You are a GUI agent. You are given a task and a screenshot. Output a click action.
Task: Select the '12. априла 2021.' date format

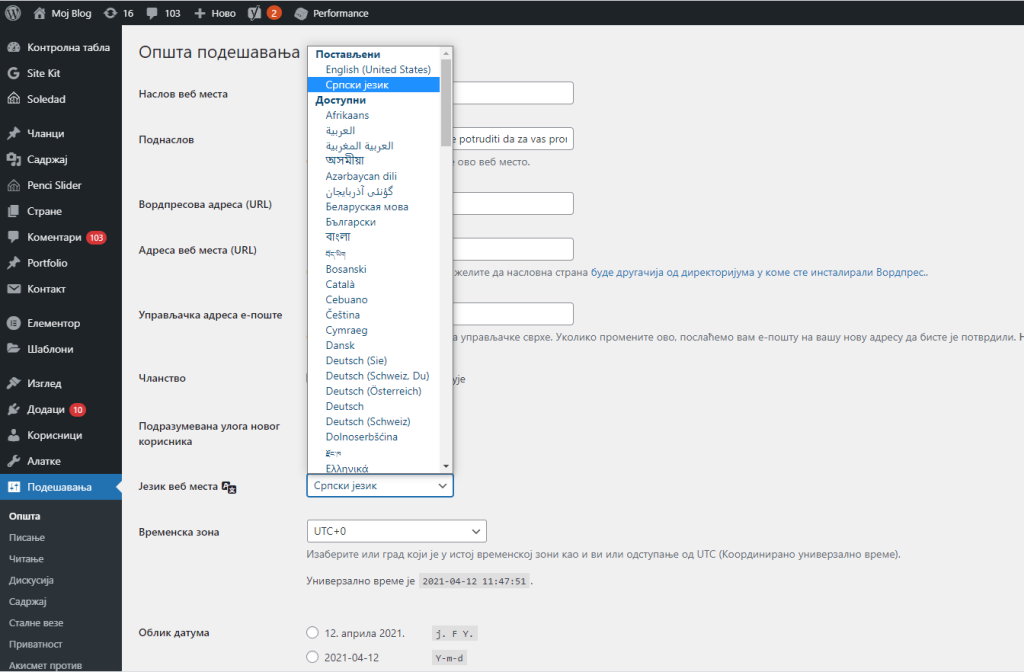[313, 633]
